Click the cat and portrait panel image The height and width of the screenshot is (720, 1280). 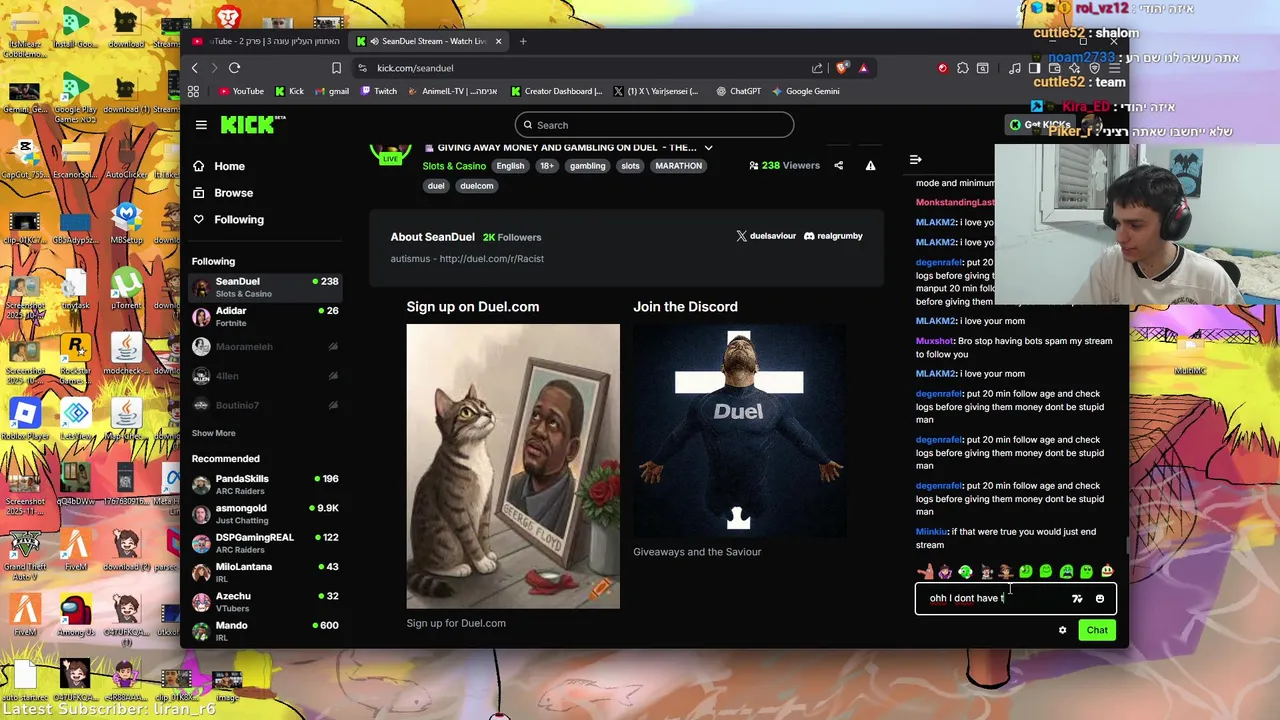tap(513, 466)
